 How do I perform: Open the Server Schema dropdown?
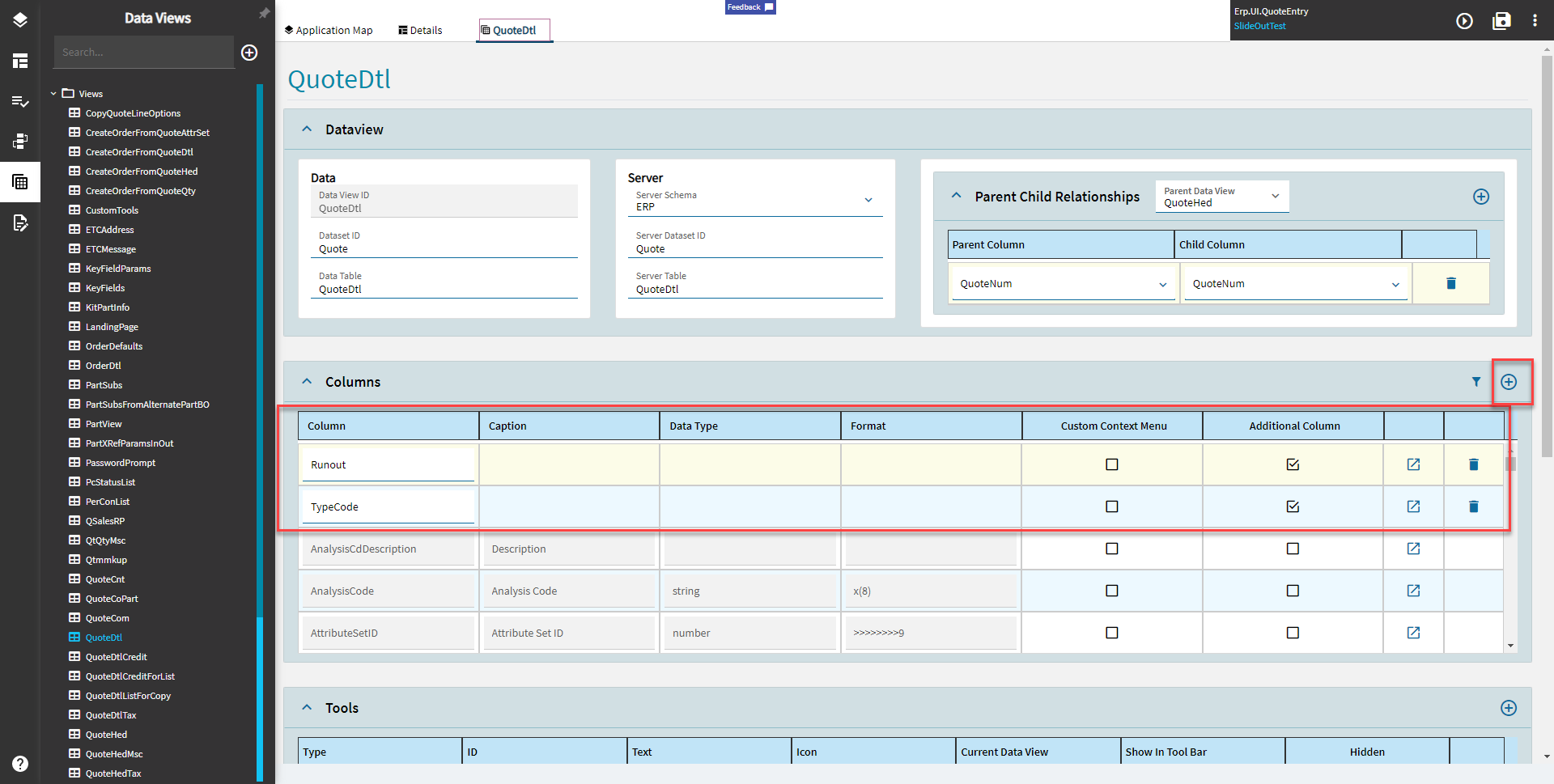coord(754,201)
